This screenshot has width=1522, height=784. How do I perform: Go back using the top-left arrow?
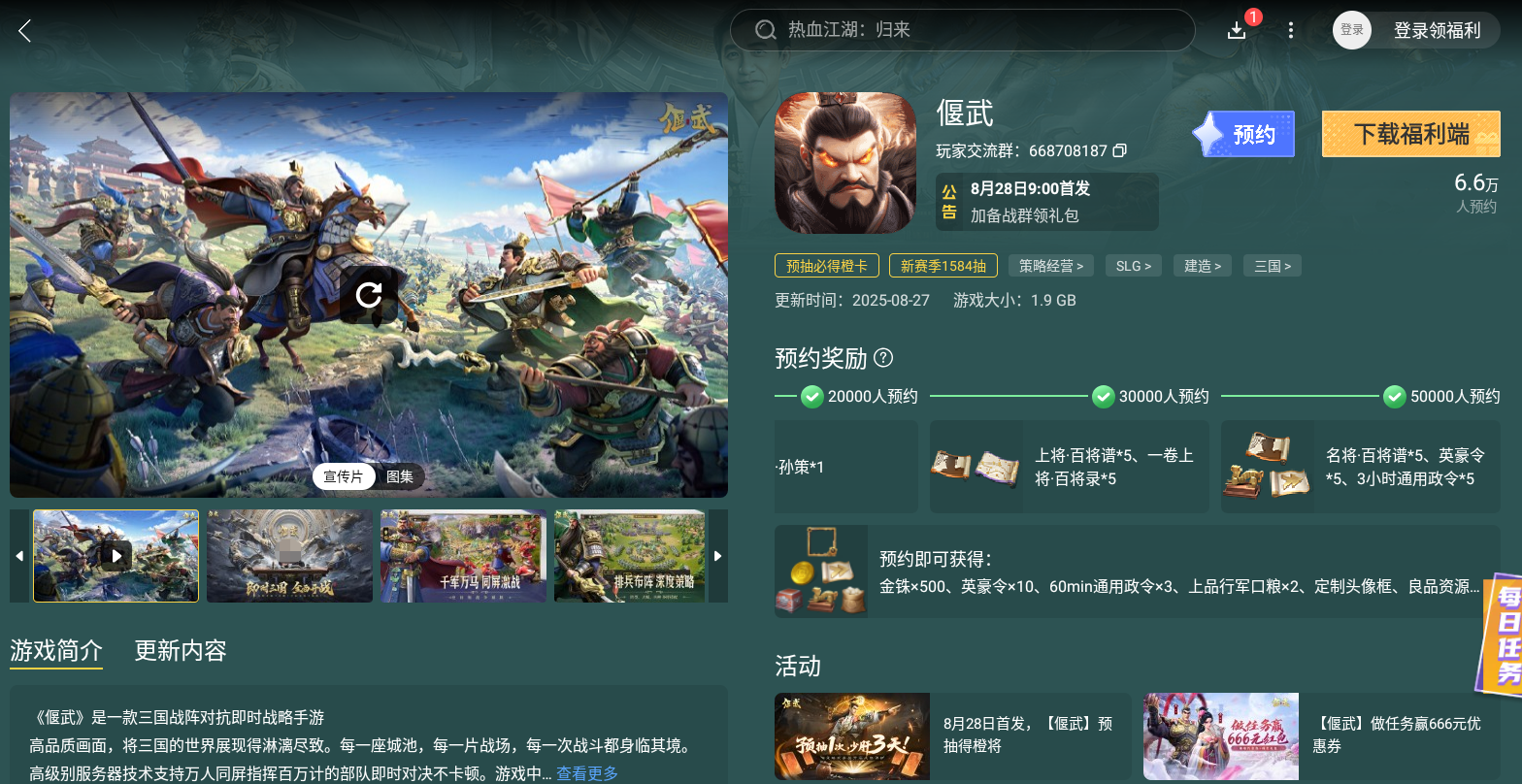(x=25, y=31)
